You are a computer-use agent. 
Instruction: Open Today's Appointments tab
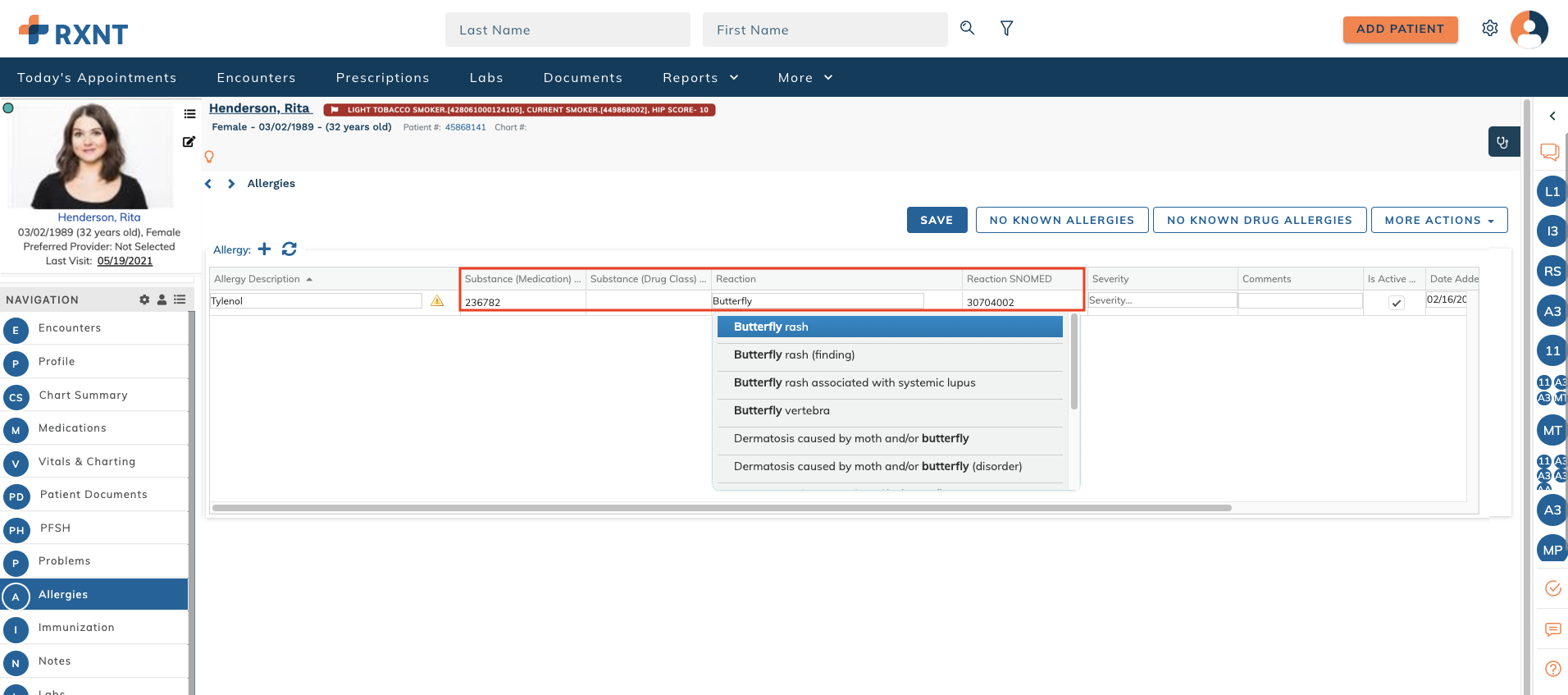(97, 78)
